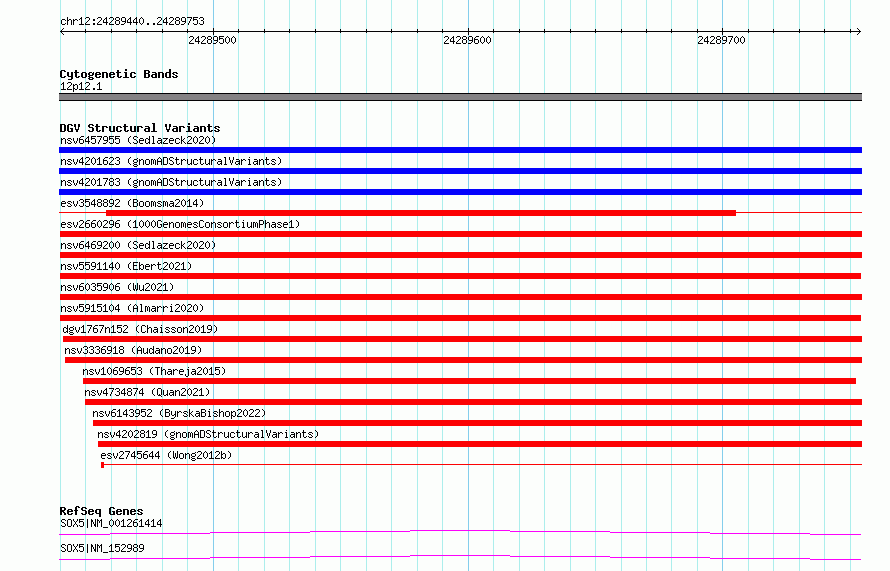Screen dimensions: 890x571
Task: Select the magenta line under SOX5|NM_001261414
Action: click(x=460, y=532)
